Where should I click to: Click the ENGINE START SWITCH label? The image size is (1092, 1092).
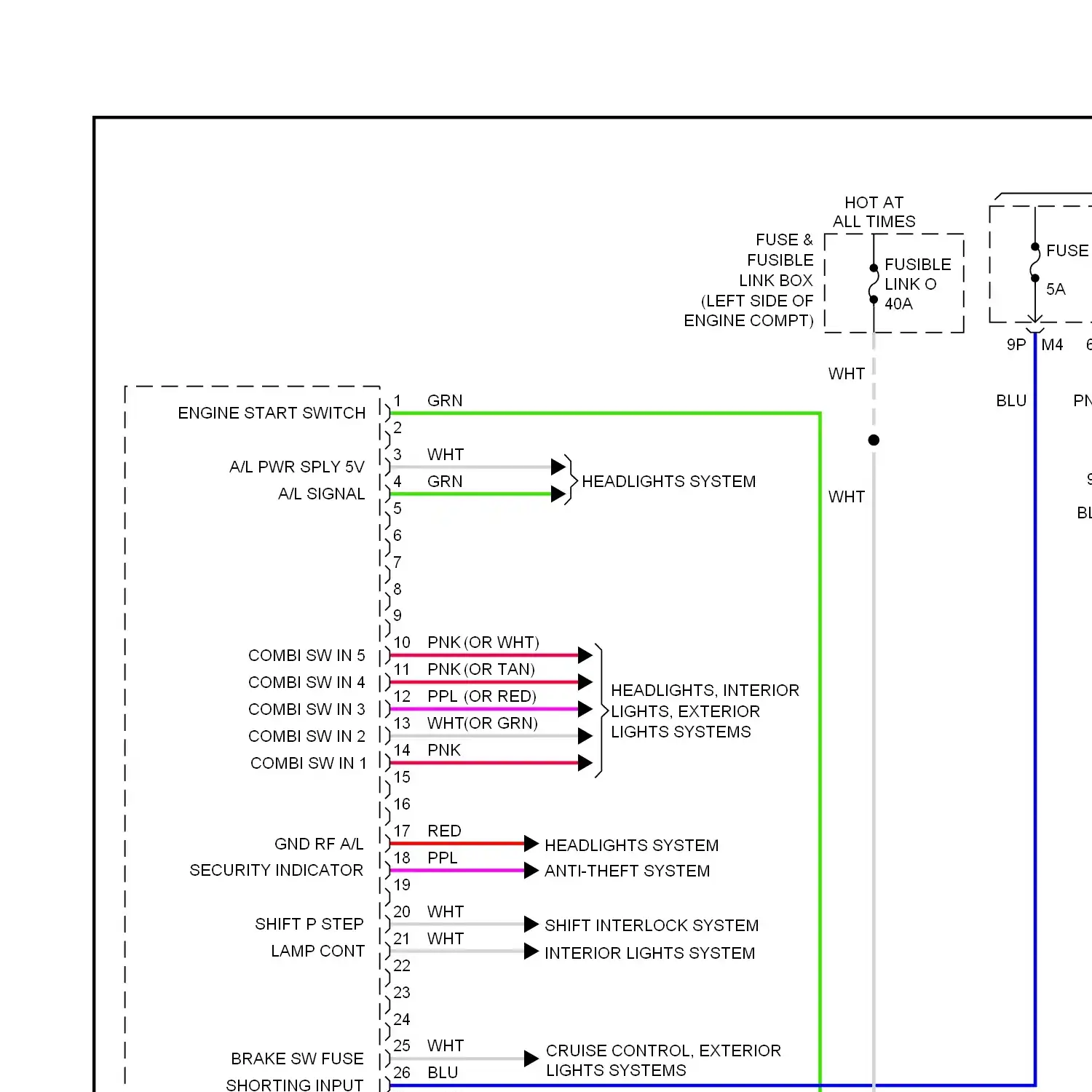tap(272, 414)
